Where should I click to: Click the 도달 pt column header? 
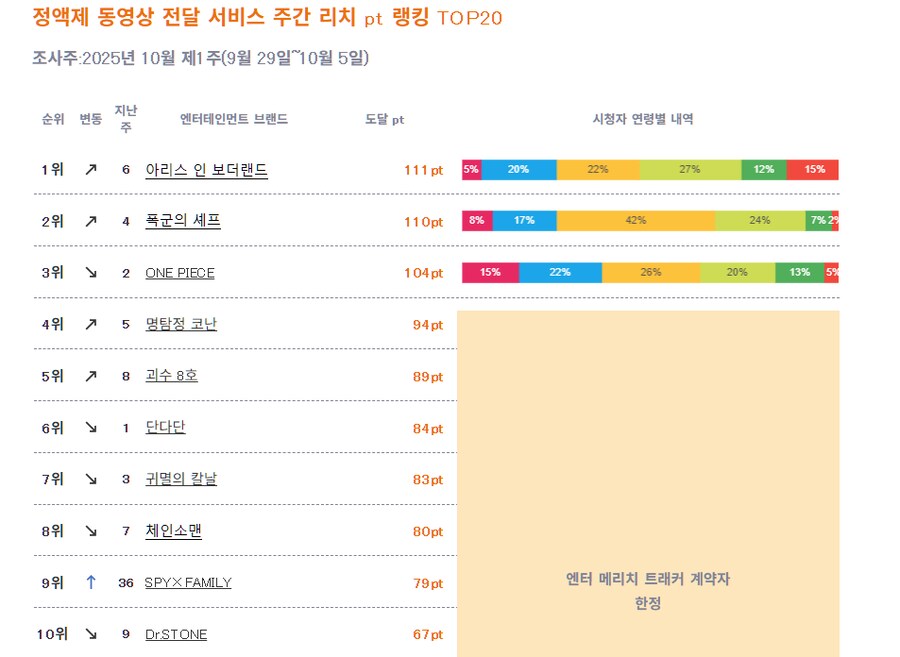385,119
